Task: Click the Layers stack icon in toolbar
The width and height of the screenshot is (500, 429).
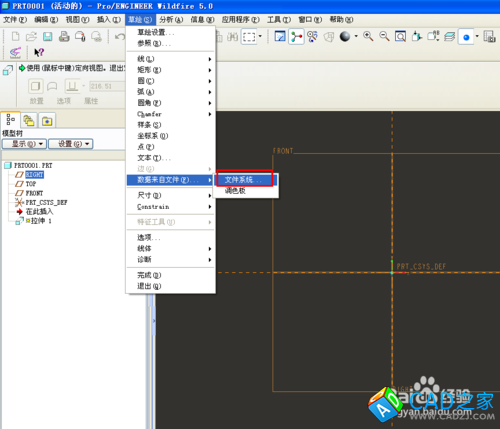Action: pyautogui.click(x=449, y=36)
